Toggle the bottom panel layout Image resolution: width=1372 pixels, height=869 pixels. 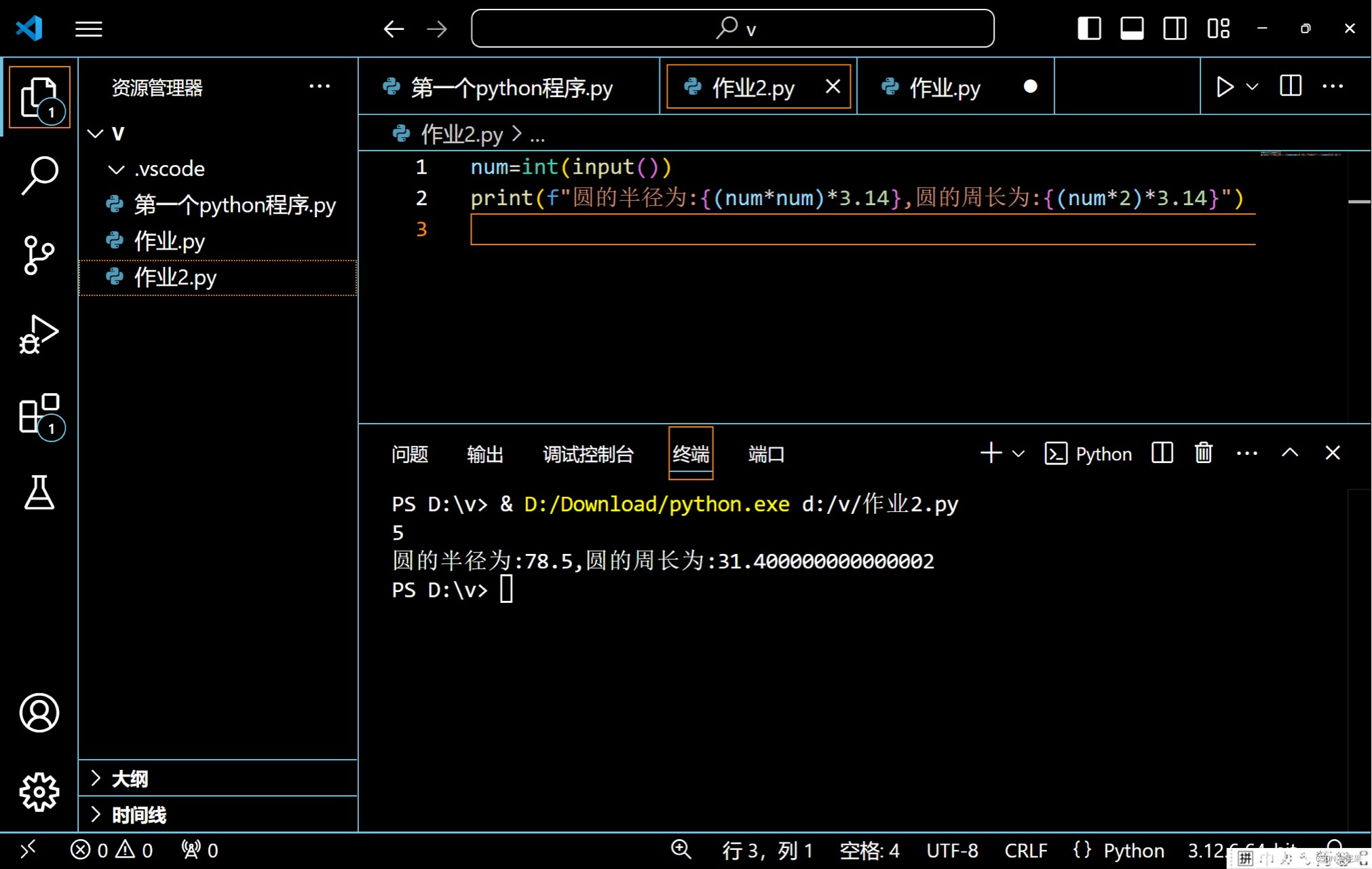[x=1132, y=29]
